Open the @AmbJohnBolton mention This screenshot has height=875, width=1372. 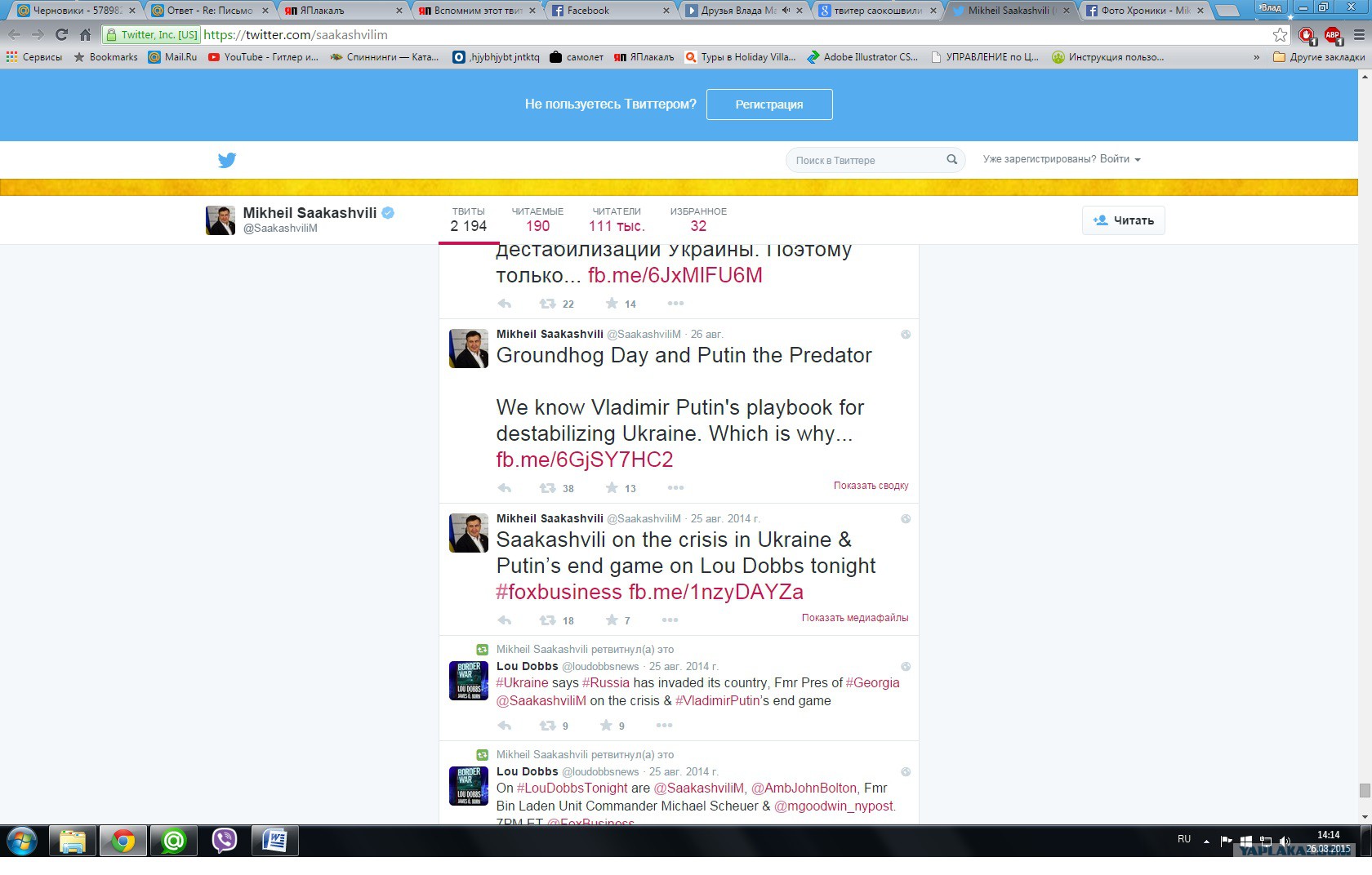point(804,788)
